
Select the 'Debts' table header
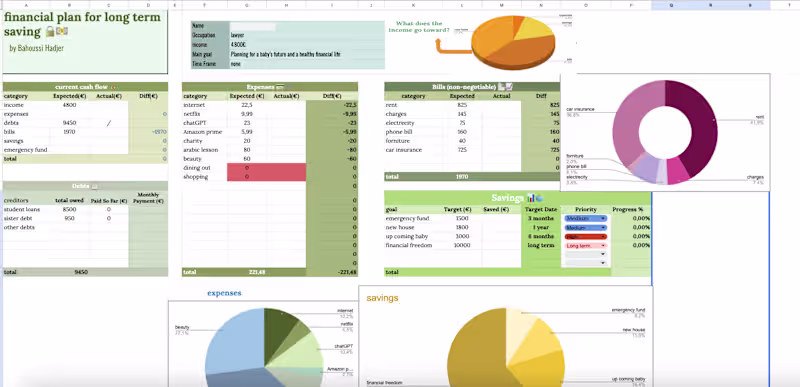[x=85, y=186]
